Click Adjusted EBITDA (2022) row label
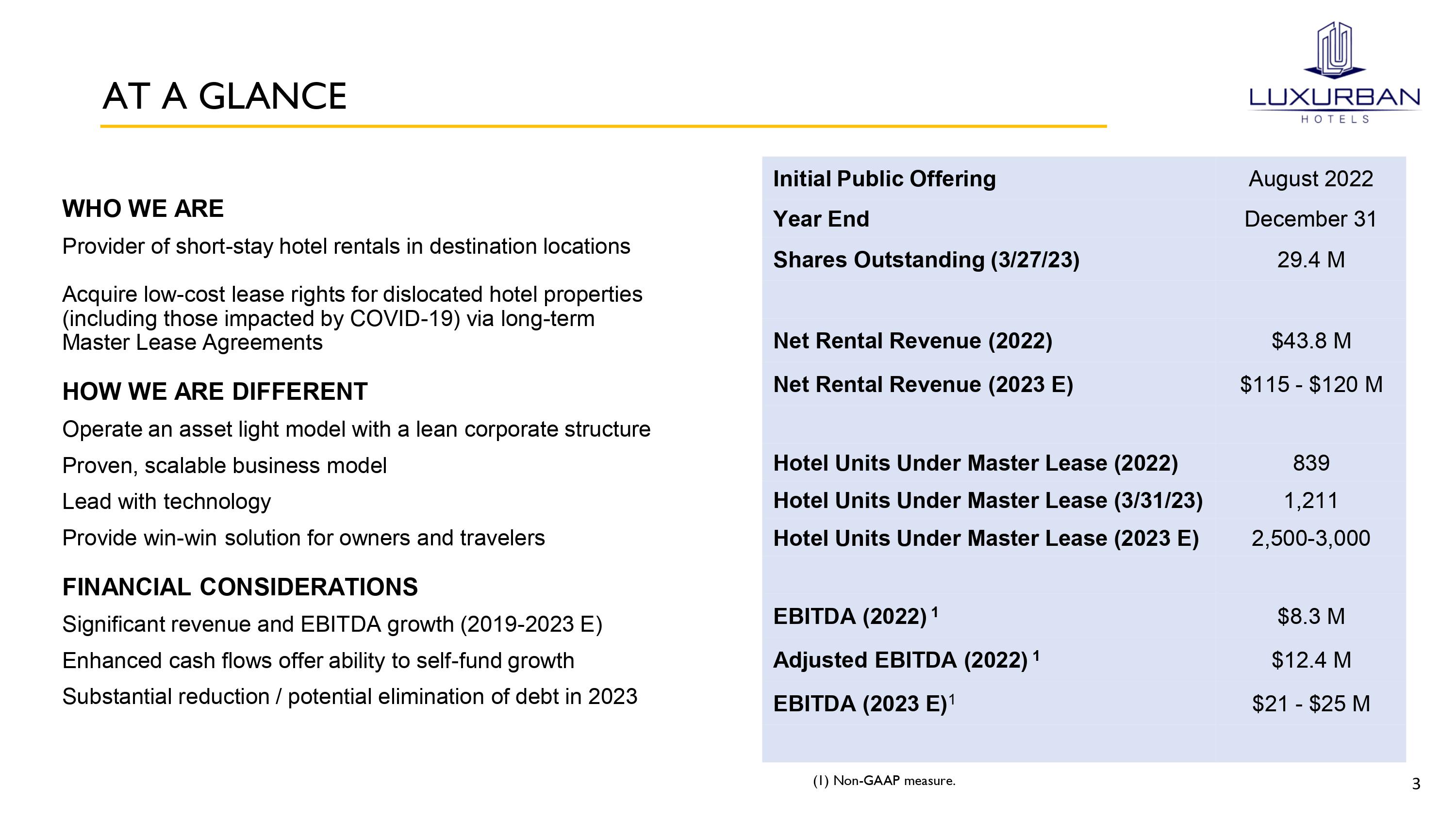This screenshot has width=1456, height=819. [900, 660]
